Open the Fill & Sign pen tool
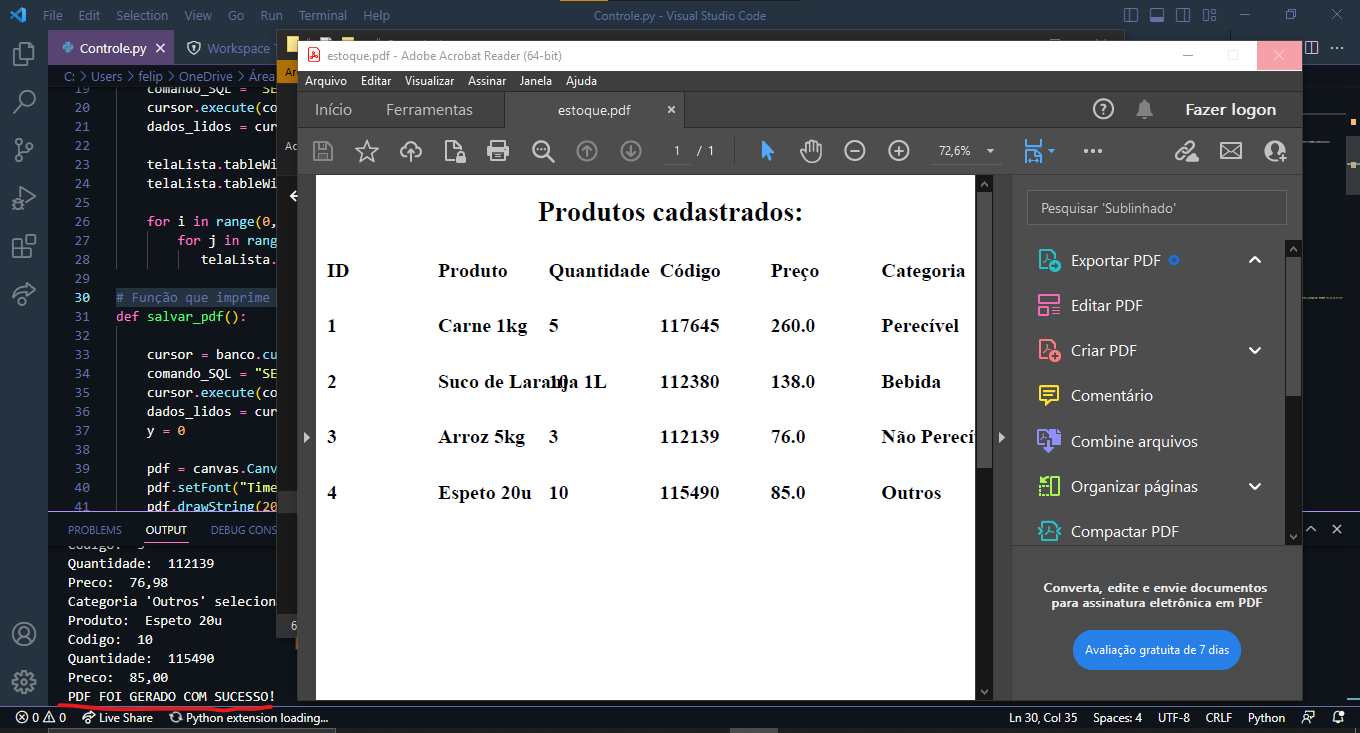This screenshot has width=1360, height=733. coord(1186,150)
